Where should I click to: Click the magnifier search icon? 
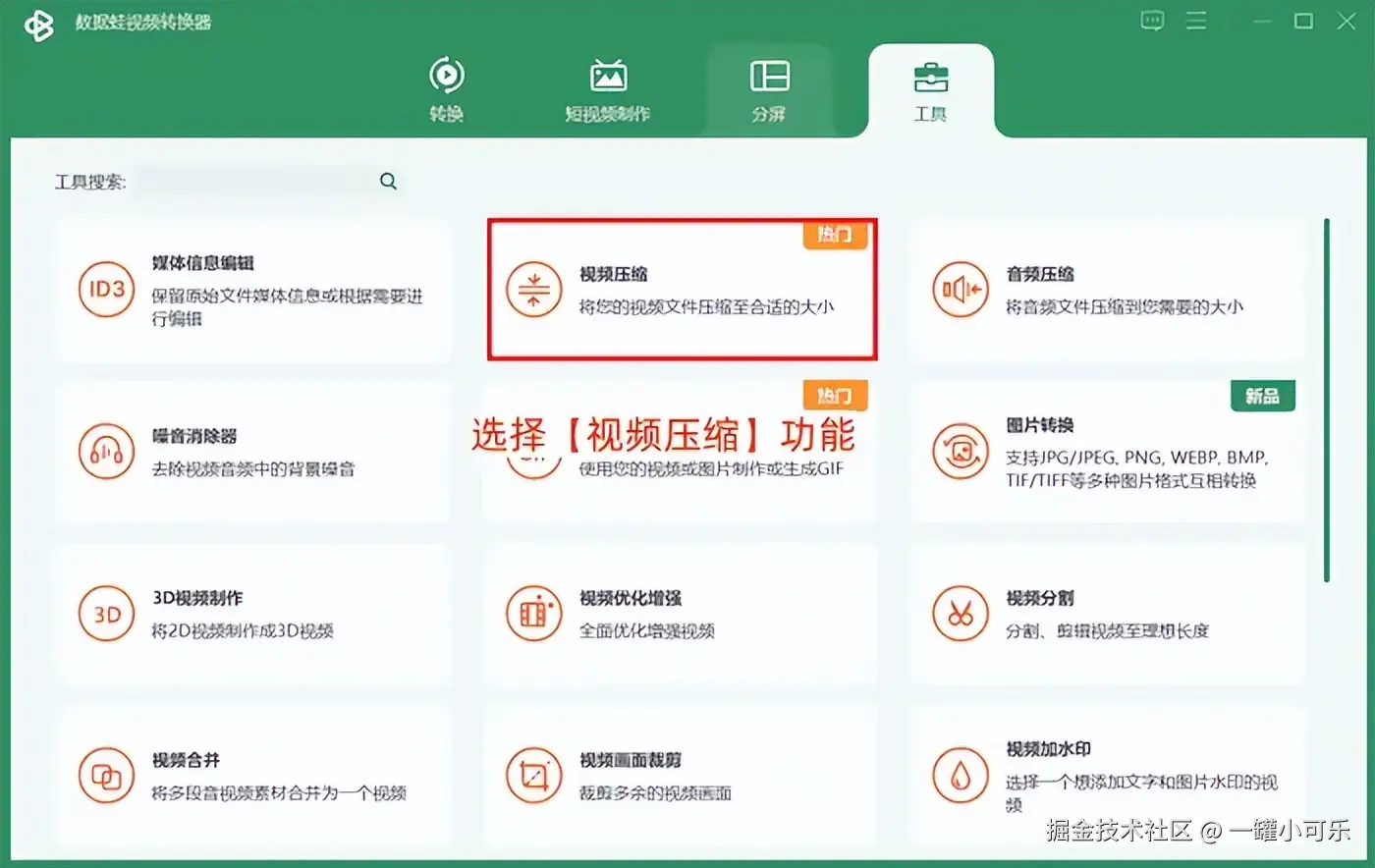point(389,182)
